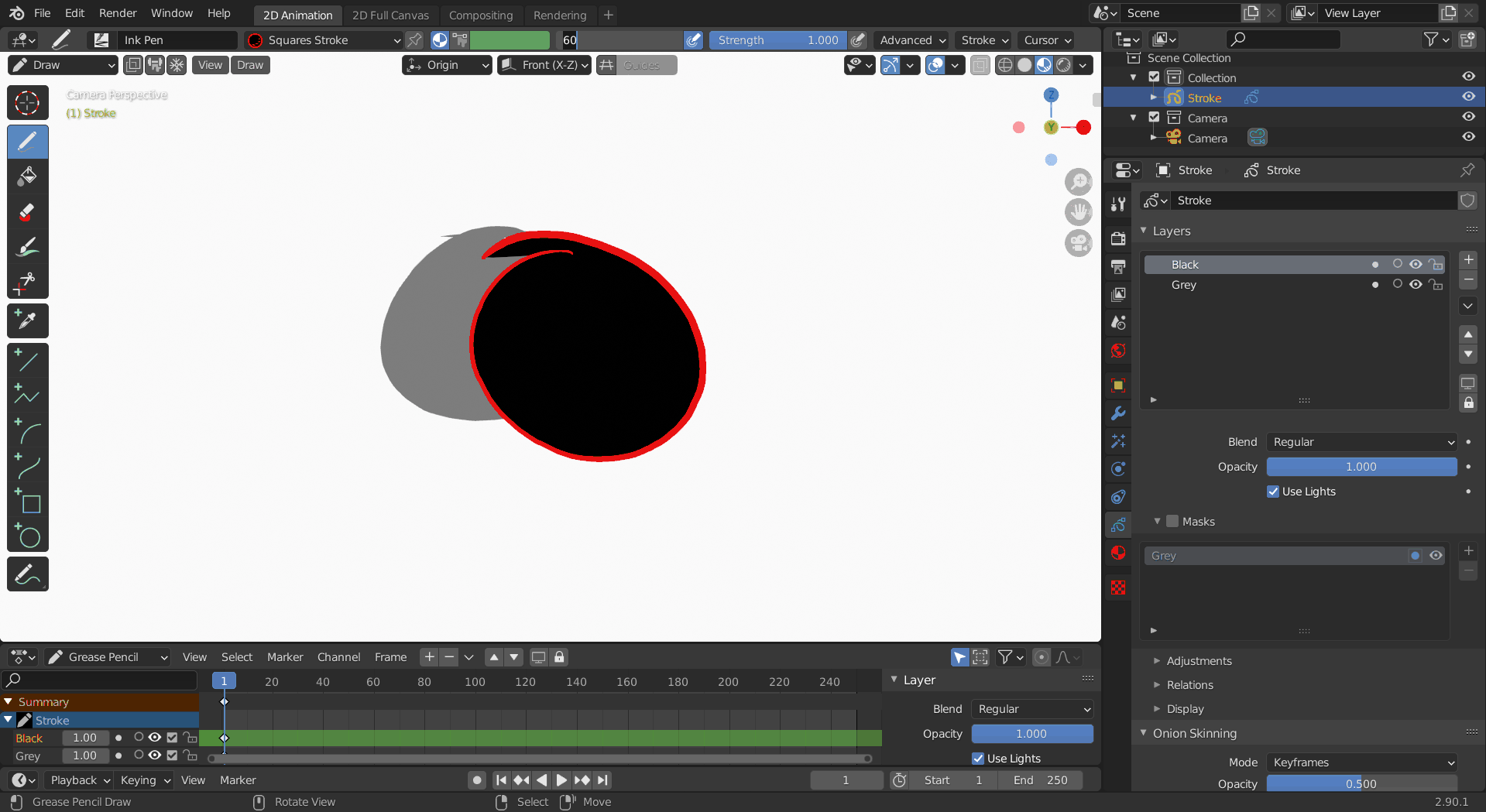Select the Erase tool

(x=27, y=212)
